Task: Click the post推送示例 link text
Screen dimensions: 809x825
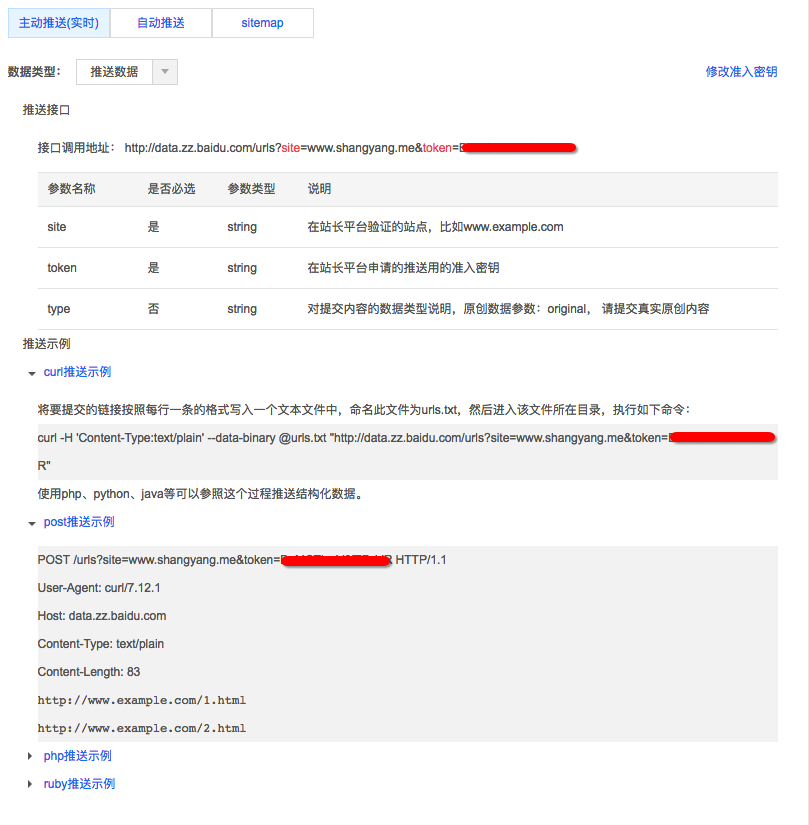Action: 79,522
